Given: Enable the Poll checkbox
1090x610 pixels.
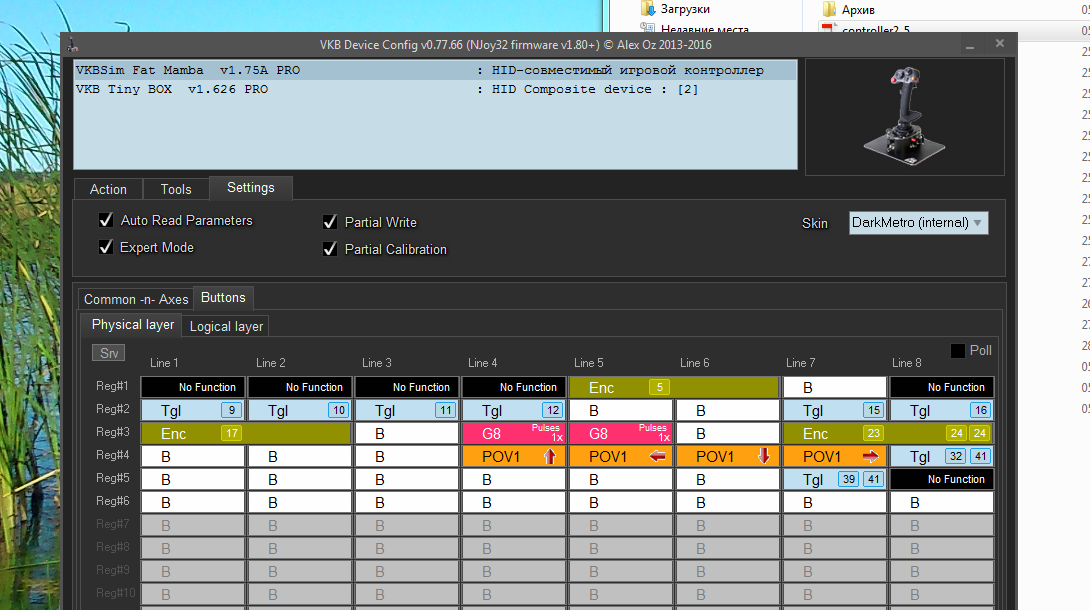Looking at the screenshot, I should click(957, 351).
